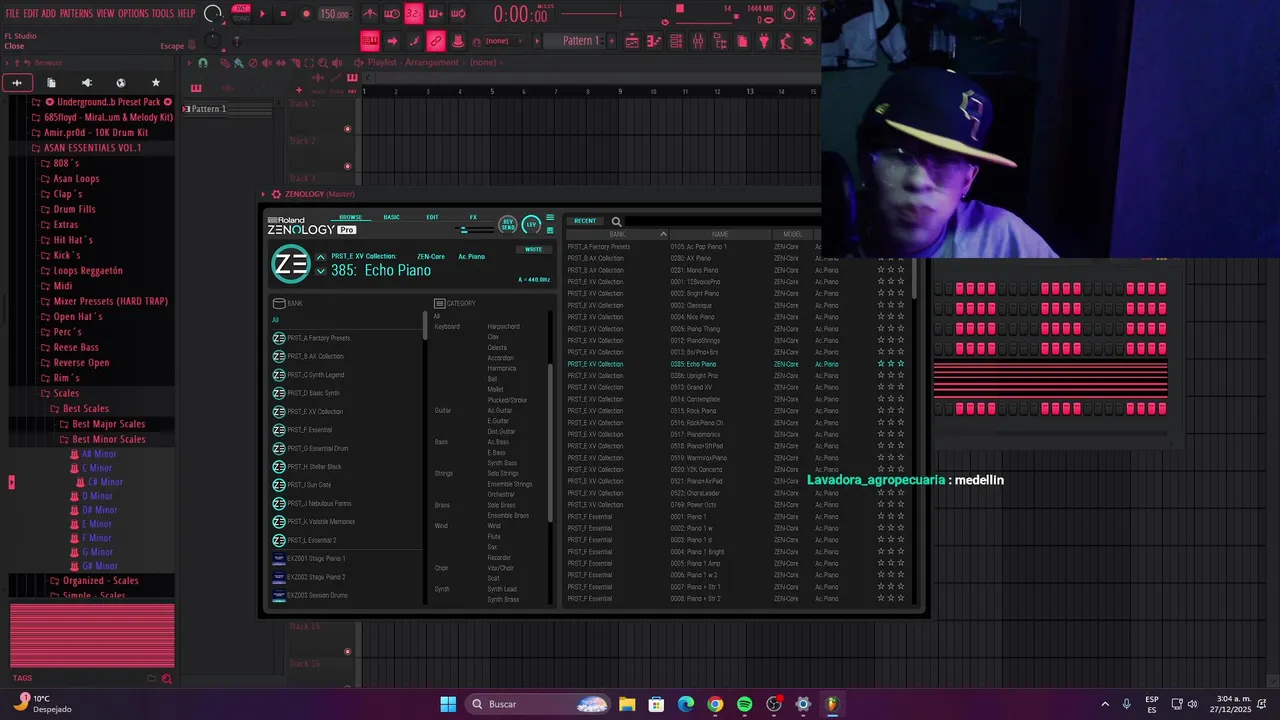Viewport: 1280px width, 720px height.
Task: Switch to Zenology BASIC tab
Action: [391, 217]
